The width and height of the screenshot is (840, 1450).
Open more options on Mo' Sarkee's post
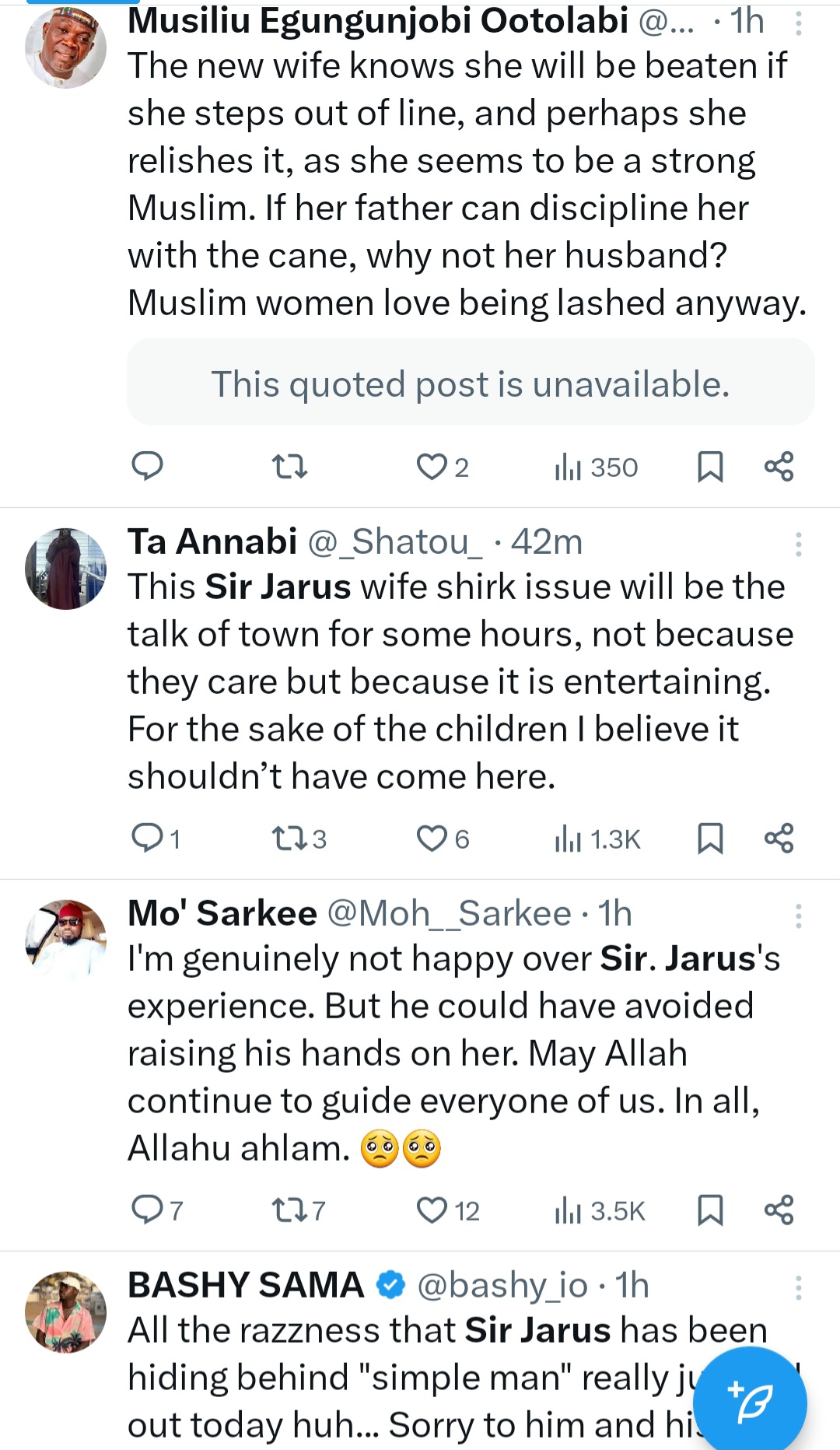(x=798, y=916)
